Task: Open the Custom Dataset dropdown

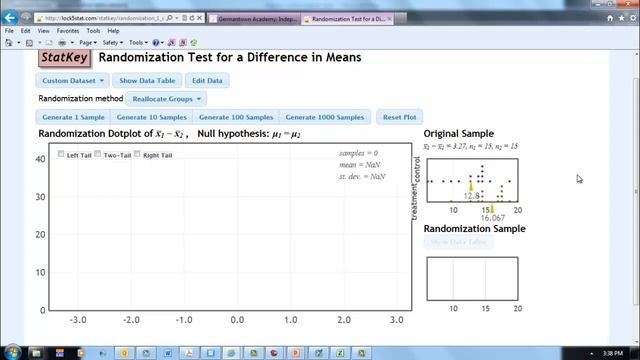Action: (73, 81)
